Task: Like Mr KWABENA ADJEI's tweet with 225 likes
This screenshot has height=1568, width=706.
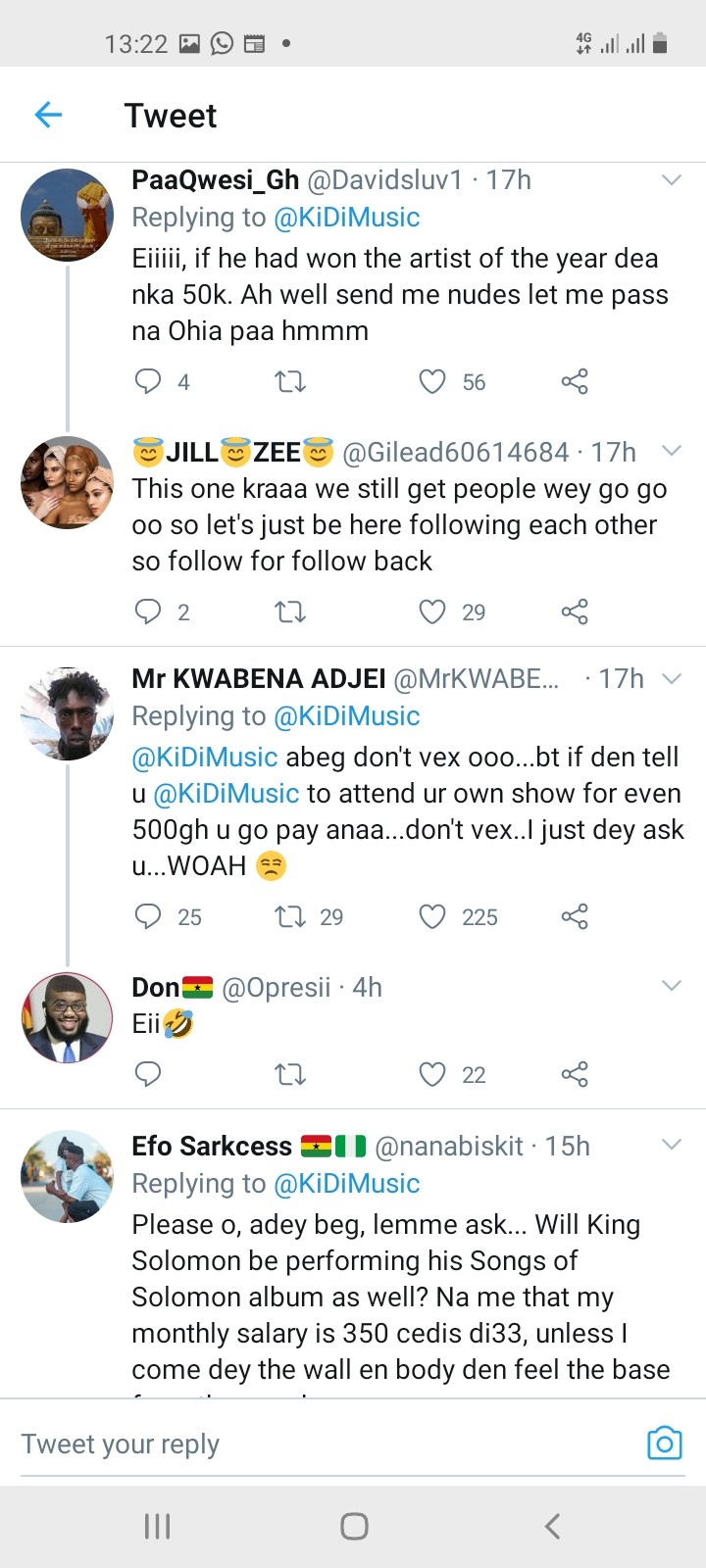Action: [432, 916]
